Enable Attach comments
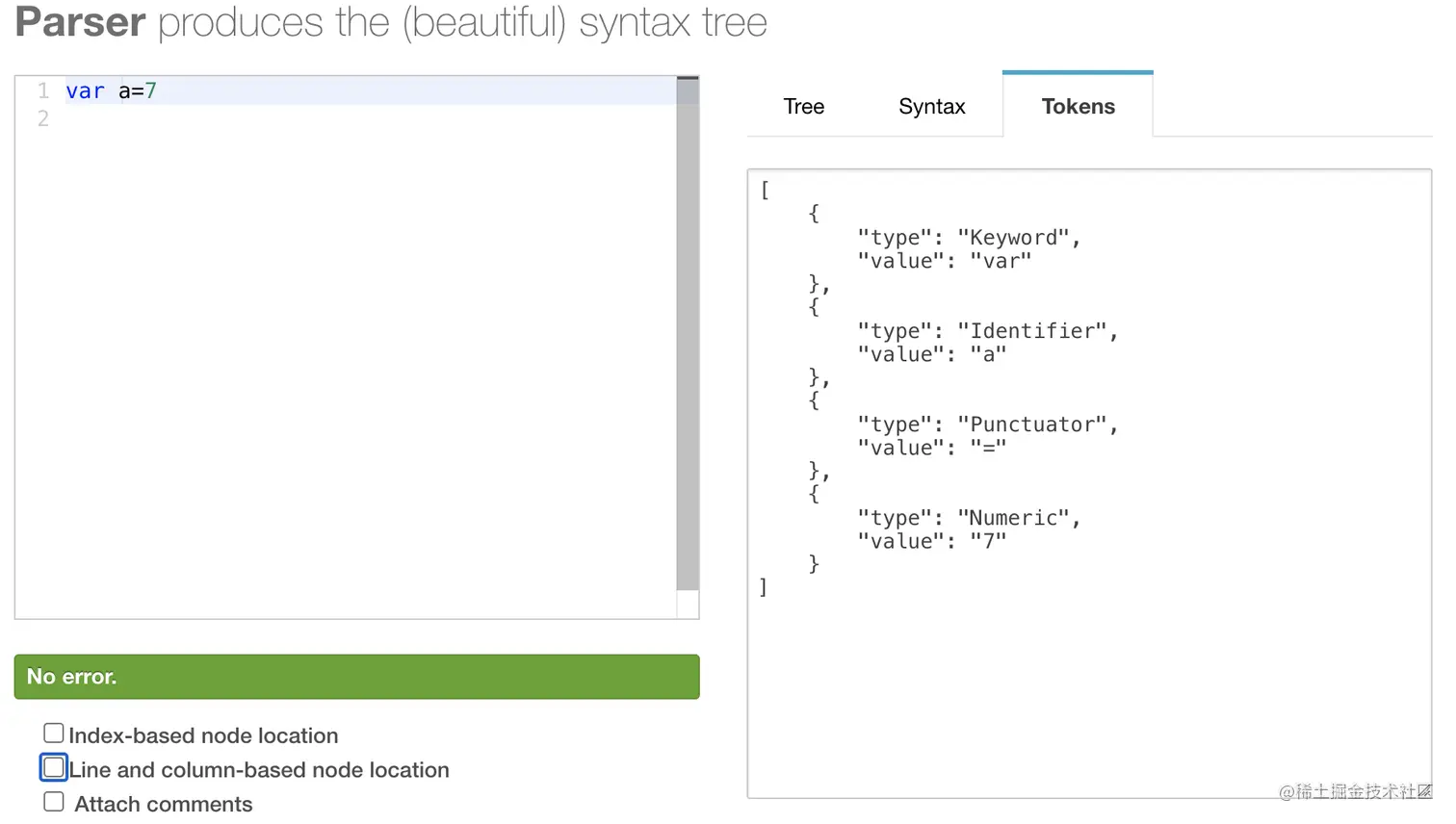The image size is (1456, 824). (x=53, y=801)
